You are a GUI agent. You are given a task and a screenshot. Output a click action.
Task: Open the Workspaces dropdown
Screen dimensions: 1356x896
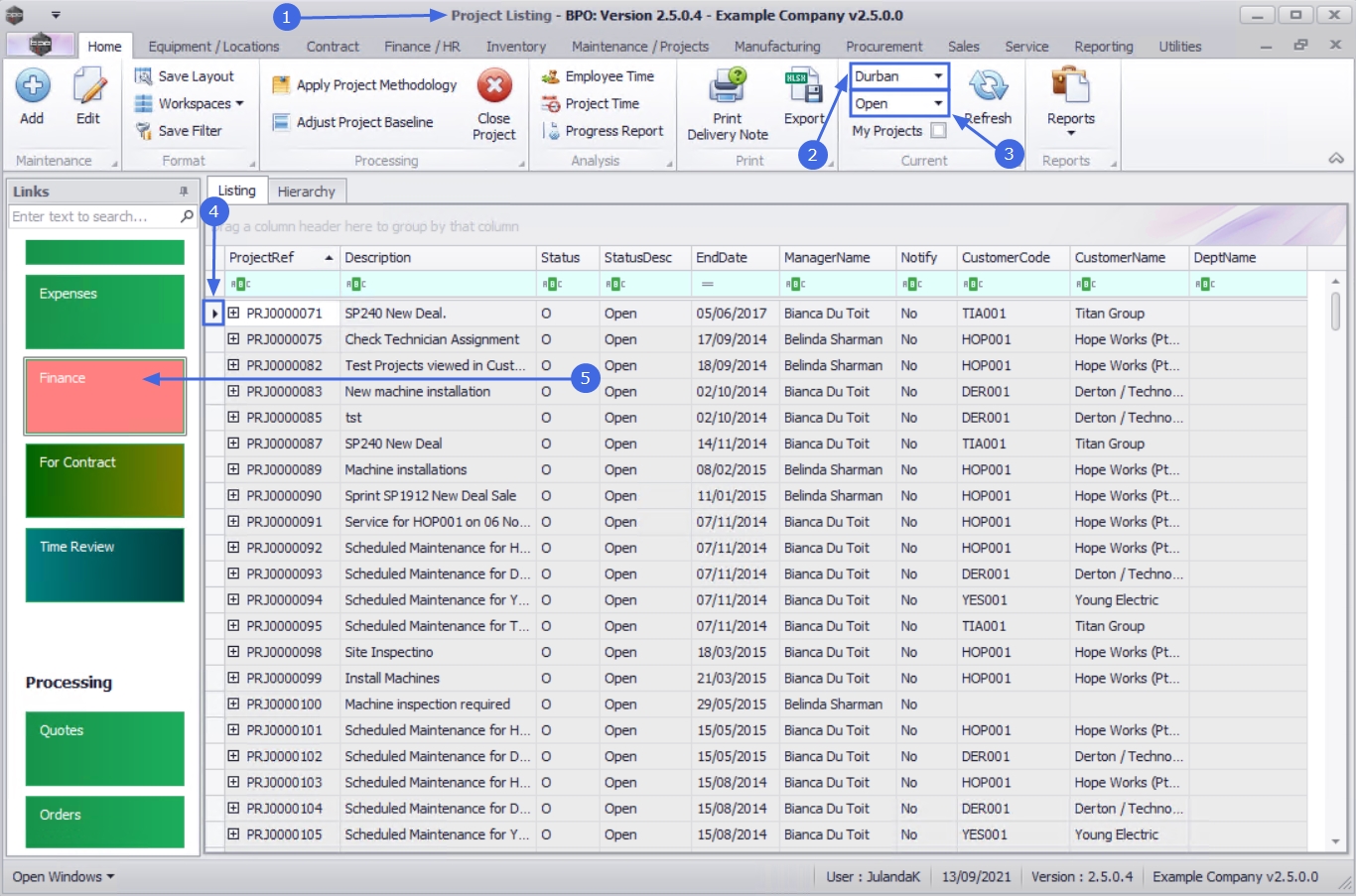pos(194,103)
